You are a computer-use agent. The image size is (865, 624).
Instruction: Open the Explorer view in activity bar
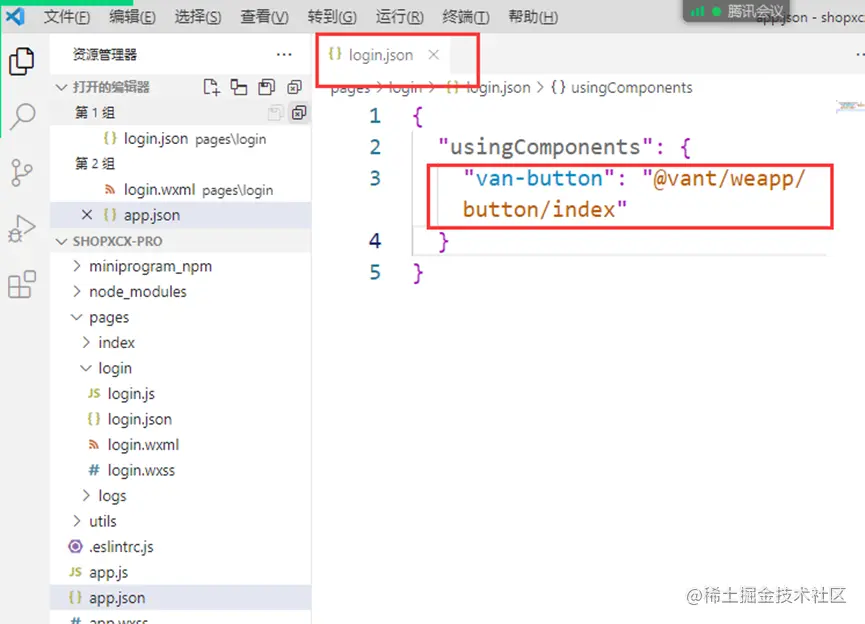(22, 61)
